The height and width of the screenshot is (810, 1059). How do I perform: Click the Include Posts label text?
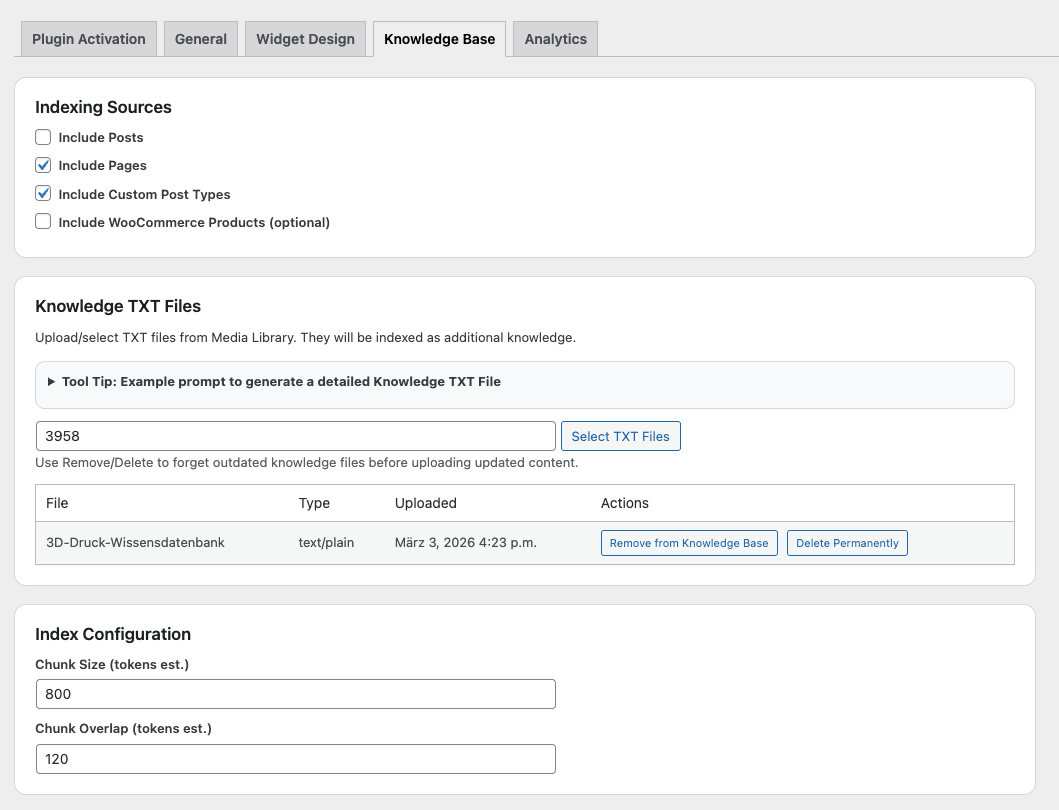pyautogui.click(x=101, y=138)
